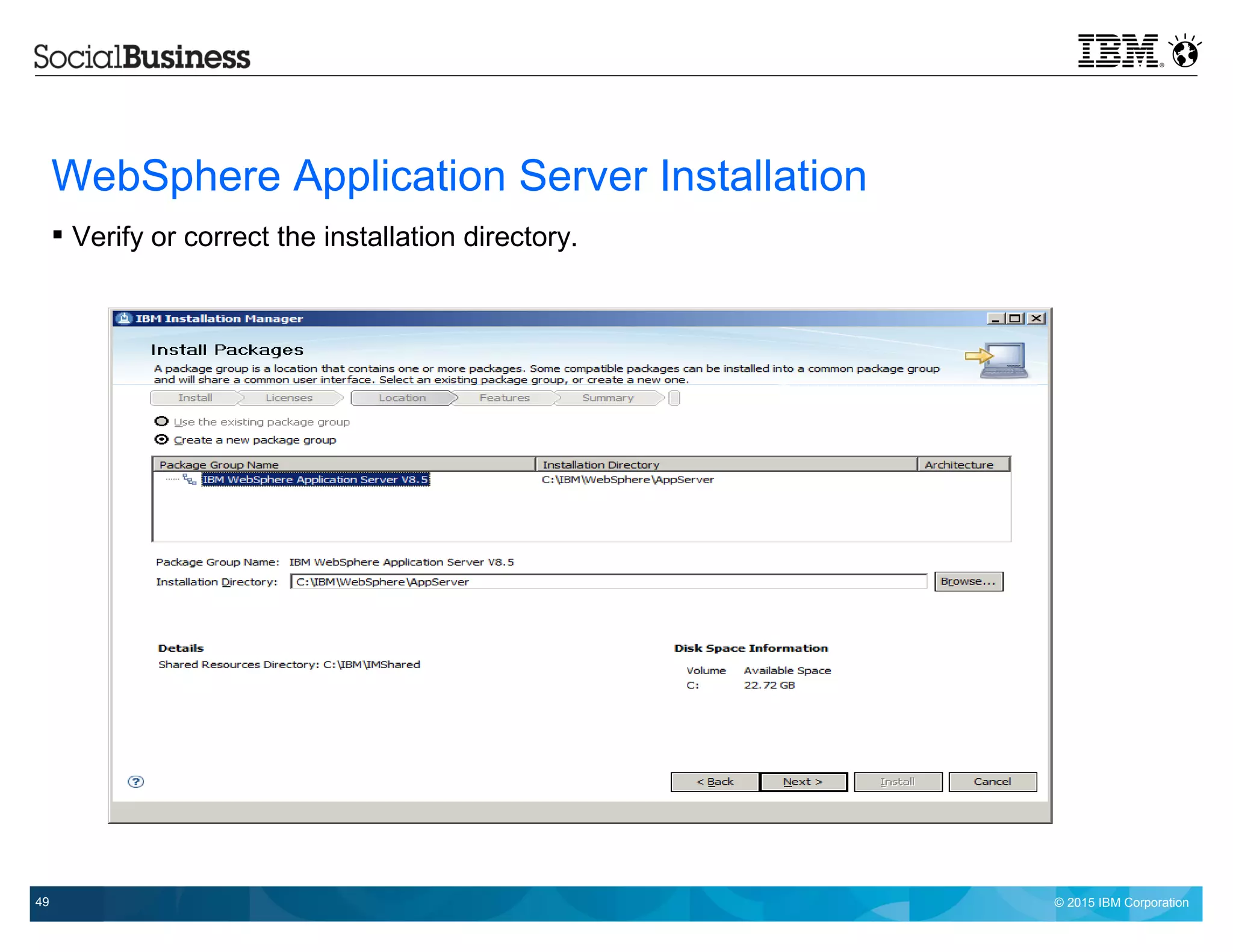Image resolution: width=1233 pixels, height=952 pixels.
Task: Click the Disk Space Information heading
Action: (751, 648)
